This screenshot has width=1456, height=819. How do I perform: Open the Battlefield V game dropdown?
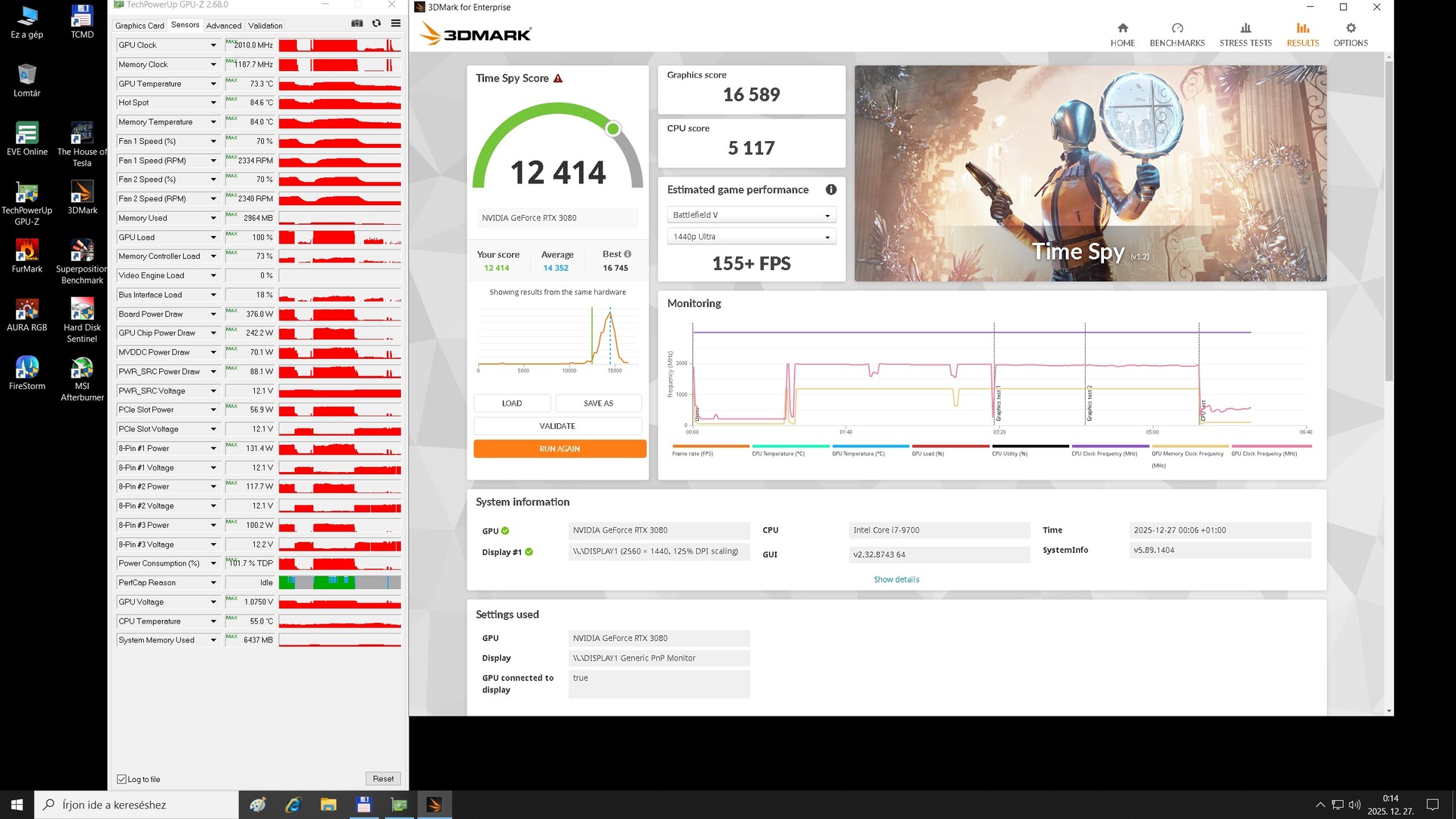751,215
